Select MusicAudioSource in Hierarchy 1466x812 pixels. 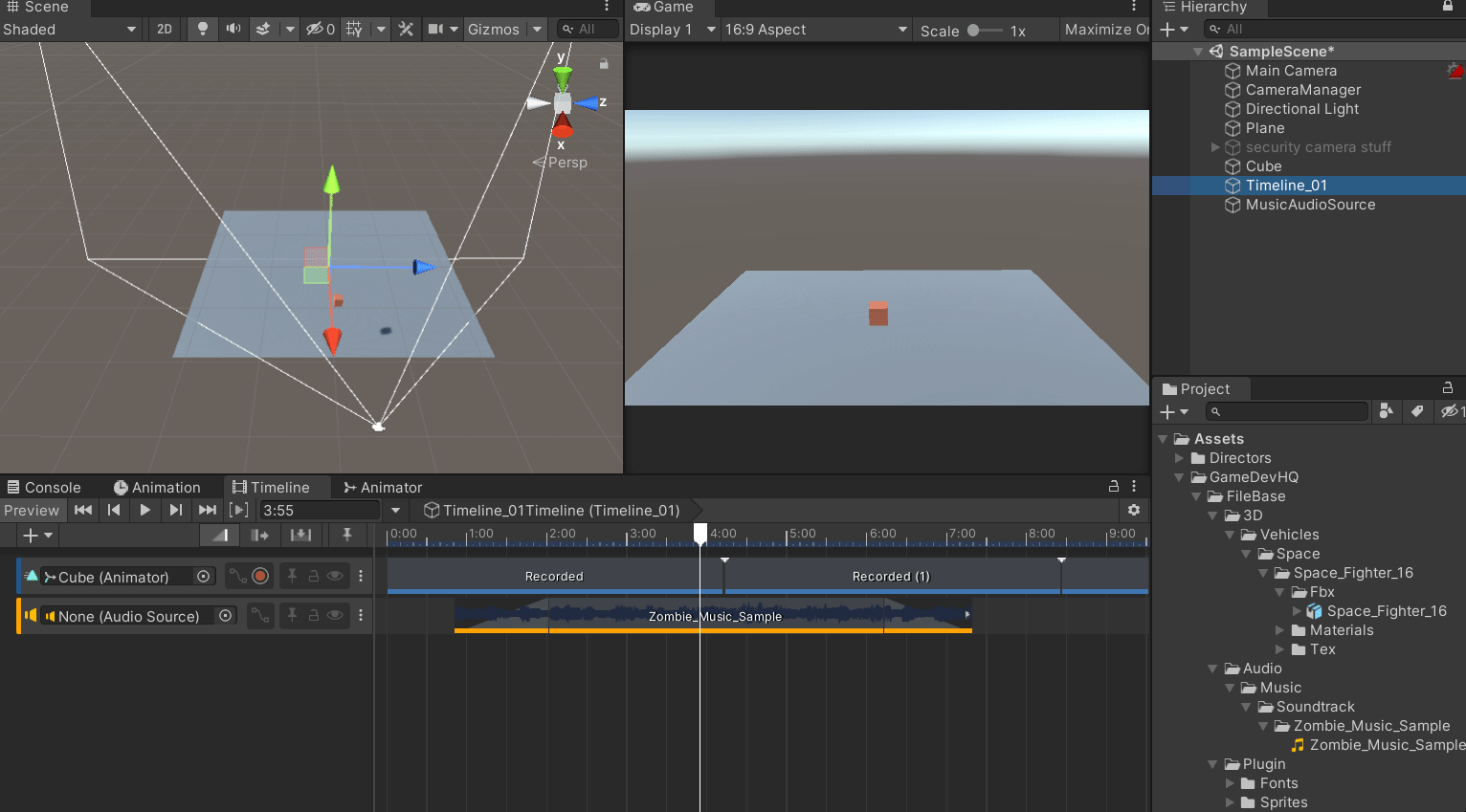(1309, 205)
